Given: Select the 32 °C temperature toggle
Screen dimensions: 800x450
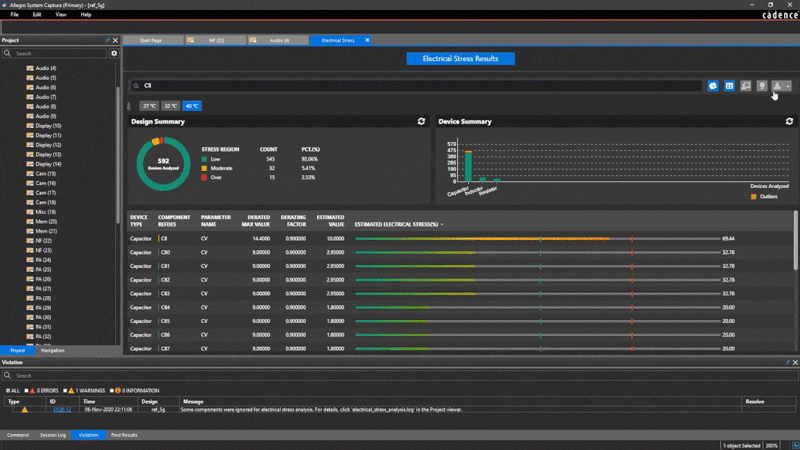Looking at the screenshot, I should [170, 106].
